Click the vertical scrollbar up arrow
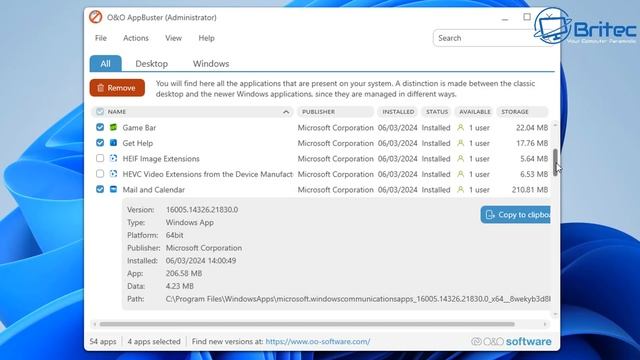Screen dimensions: 640x360 click(555, 124)
